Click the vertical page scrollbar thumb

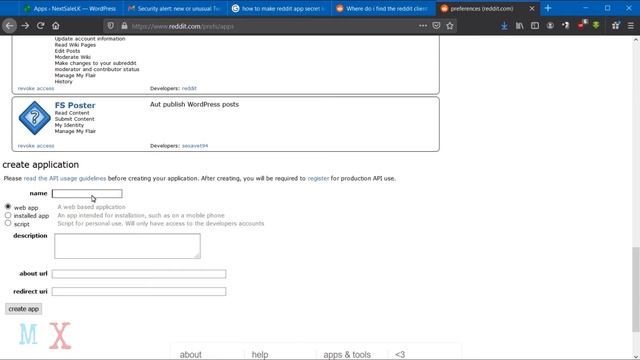click(x=636, y=289)
